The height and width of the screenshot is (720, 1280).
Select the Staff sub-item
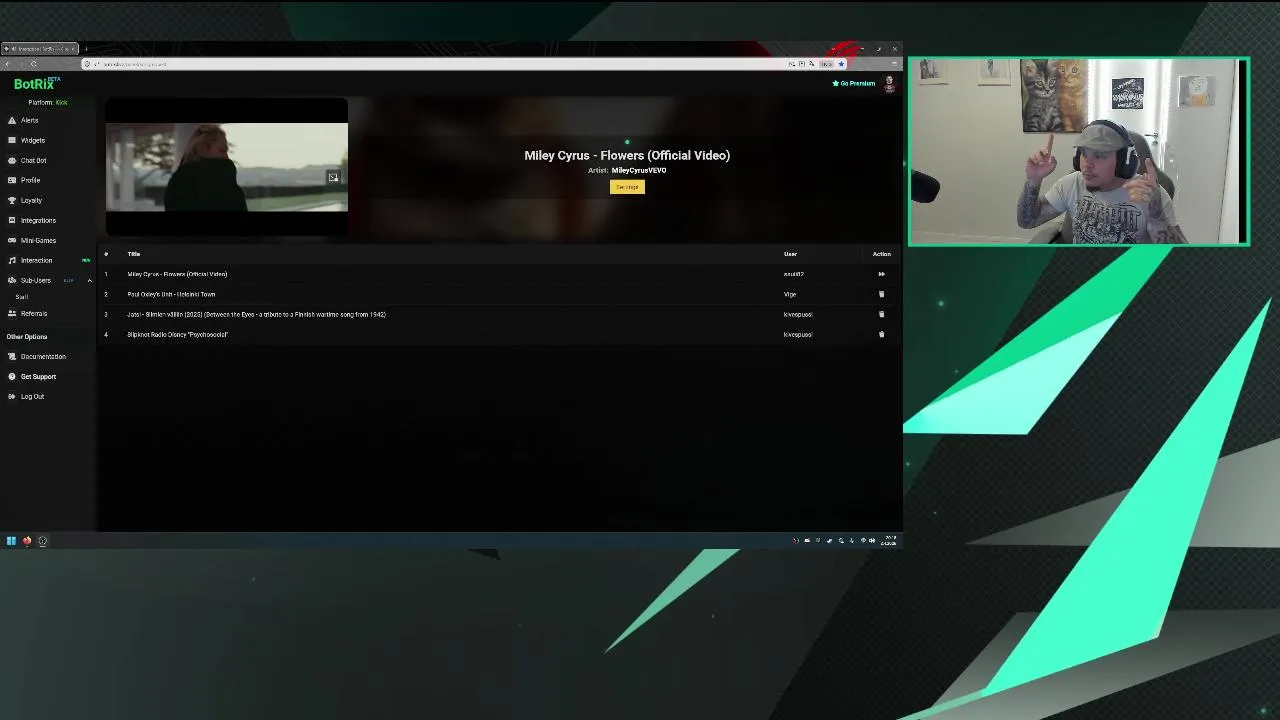pyautogui.click(x=22, y=297)
